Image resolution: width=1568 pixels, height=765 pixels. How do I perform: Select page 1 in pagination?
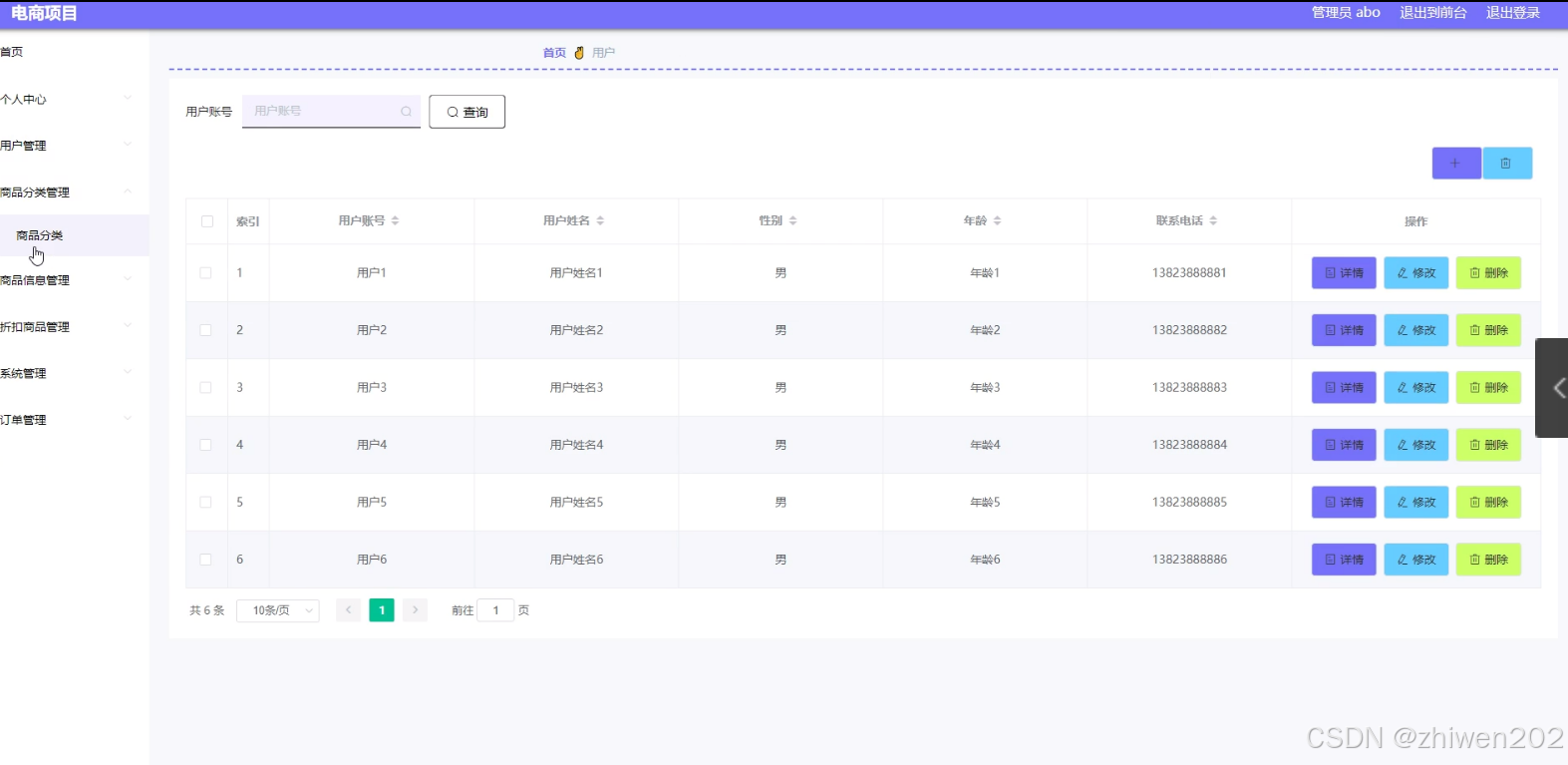[382, 610]
